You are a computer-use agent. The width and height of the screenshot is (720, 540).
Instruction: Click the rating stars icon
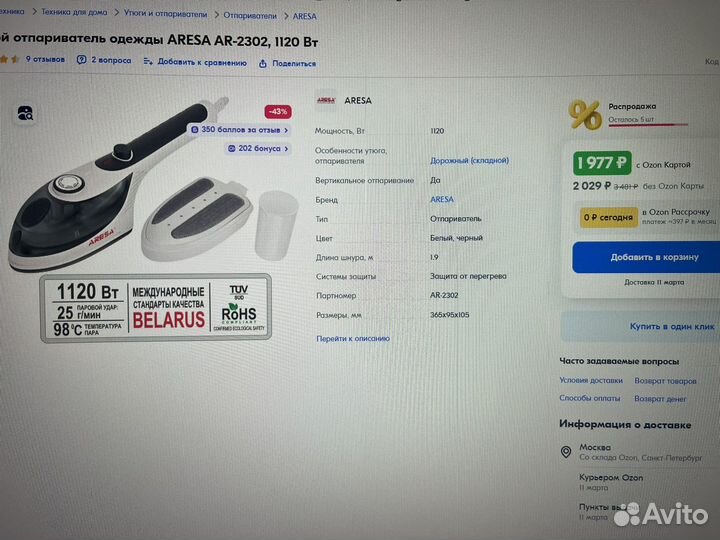pos(9,59)
